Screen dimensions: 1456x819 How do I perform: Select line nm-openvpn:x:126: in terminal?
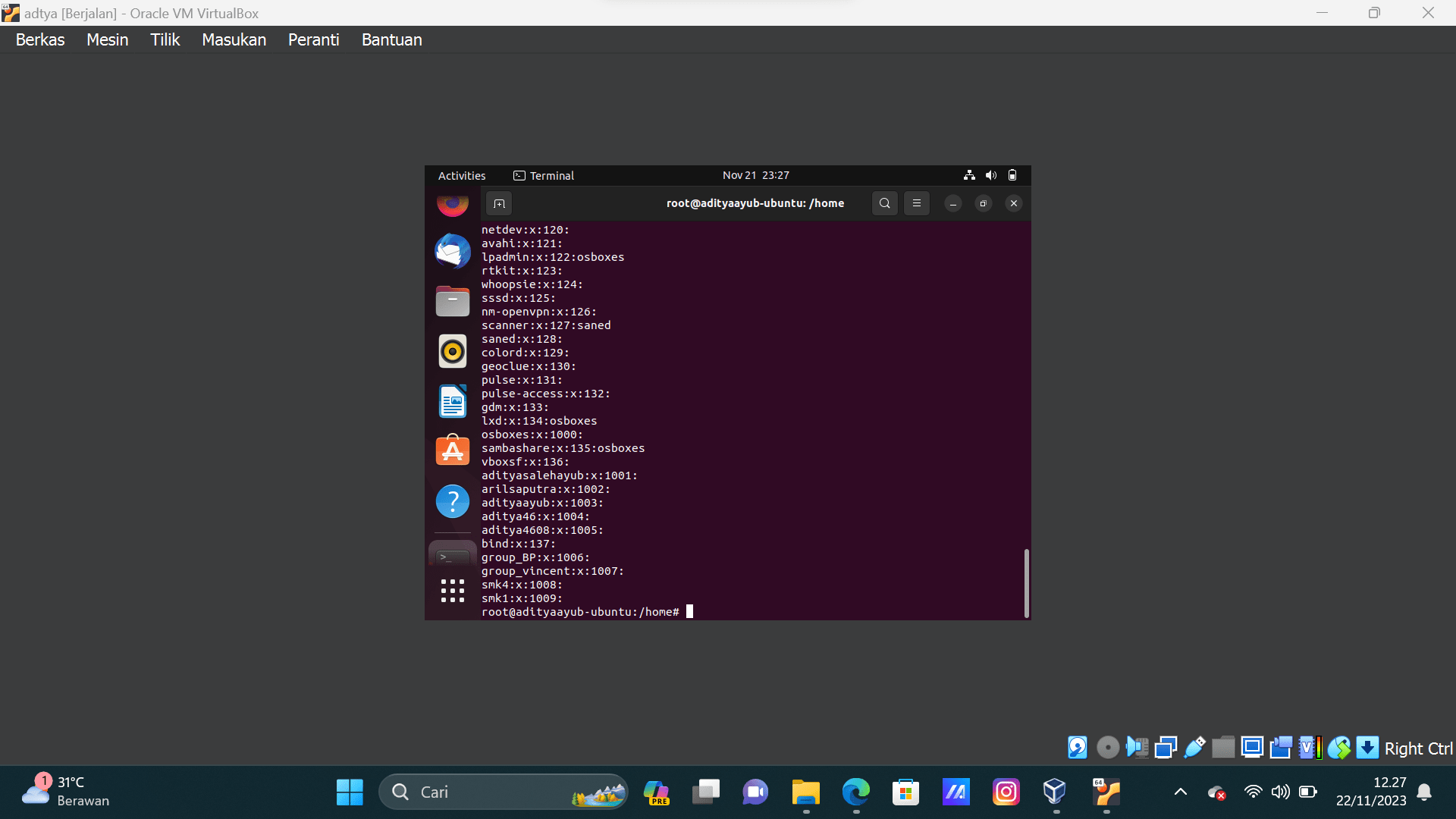[x=539, y=312]
